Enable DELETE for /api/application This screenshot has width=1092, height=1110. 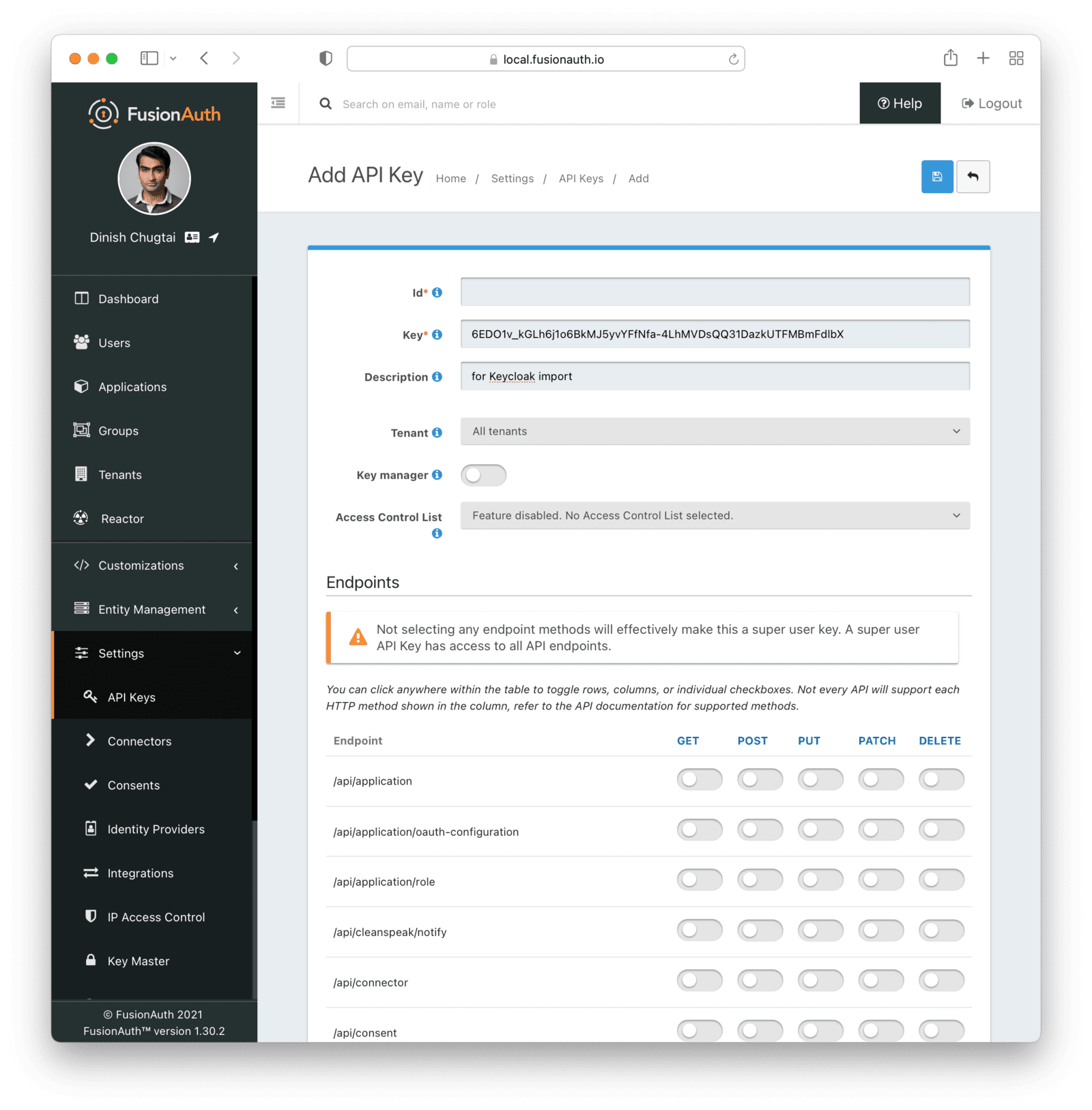pyautogui.click(x=941, y=779)
